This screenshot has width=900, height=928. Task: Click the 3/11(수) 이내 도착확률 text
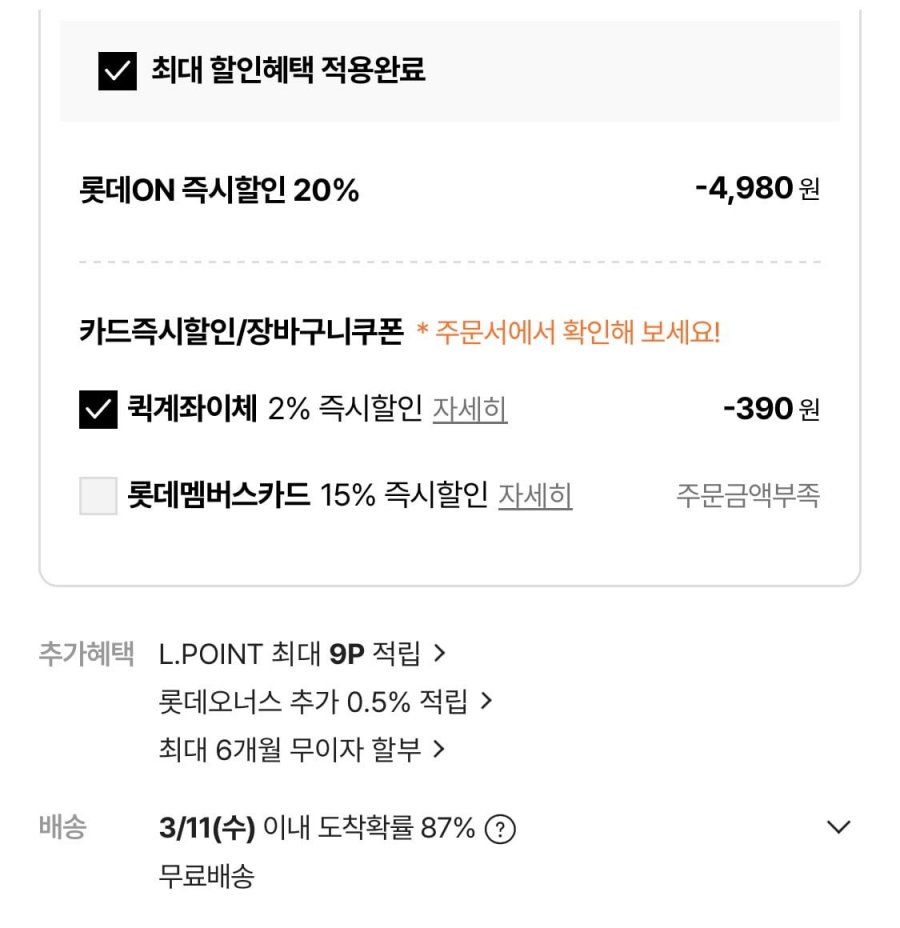(x=316, y=828)
